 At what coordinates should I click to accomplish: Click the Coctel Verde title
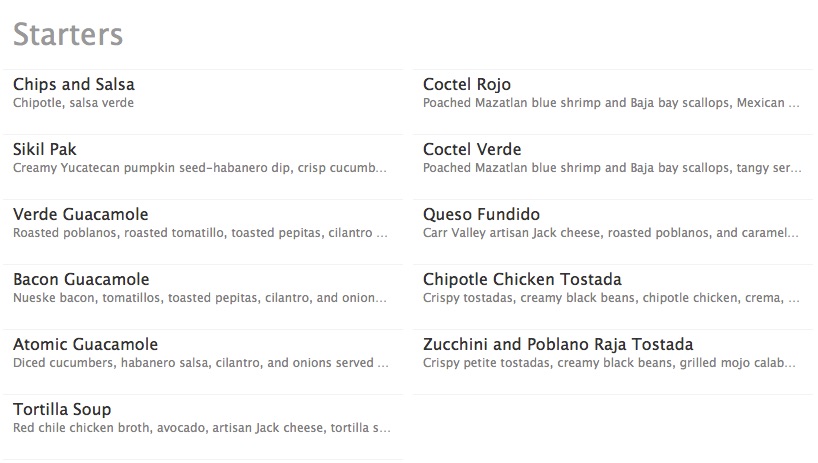click(472, 150)
